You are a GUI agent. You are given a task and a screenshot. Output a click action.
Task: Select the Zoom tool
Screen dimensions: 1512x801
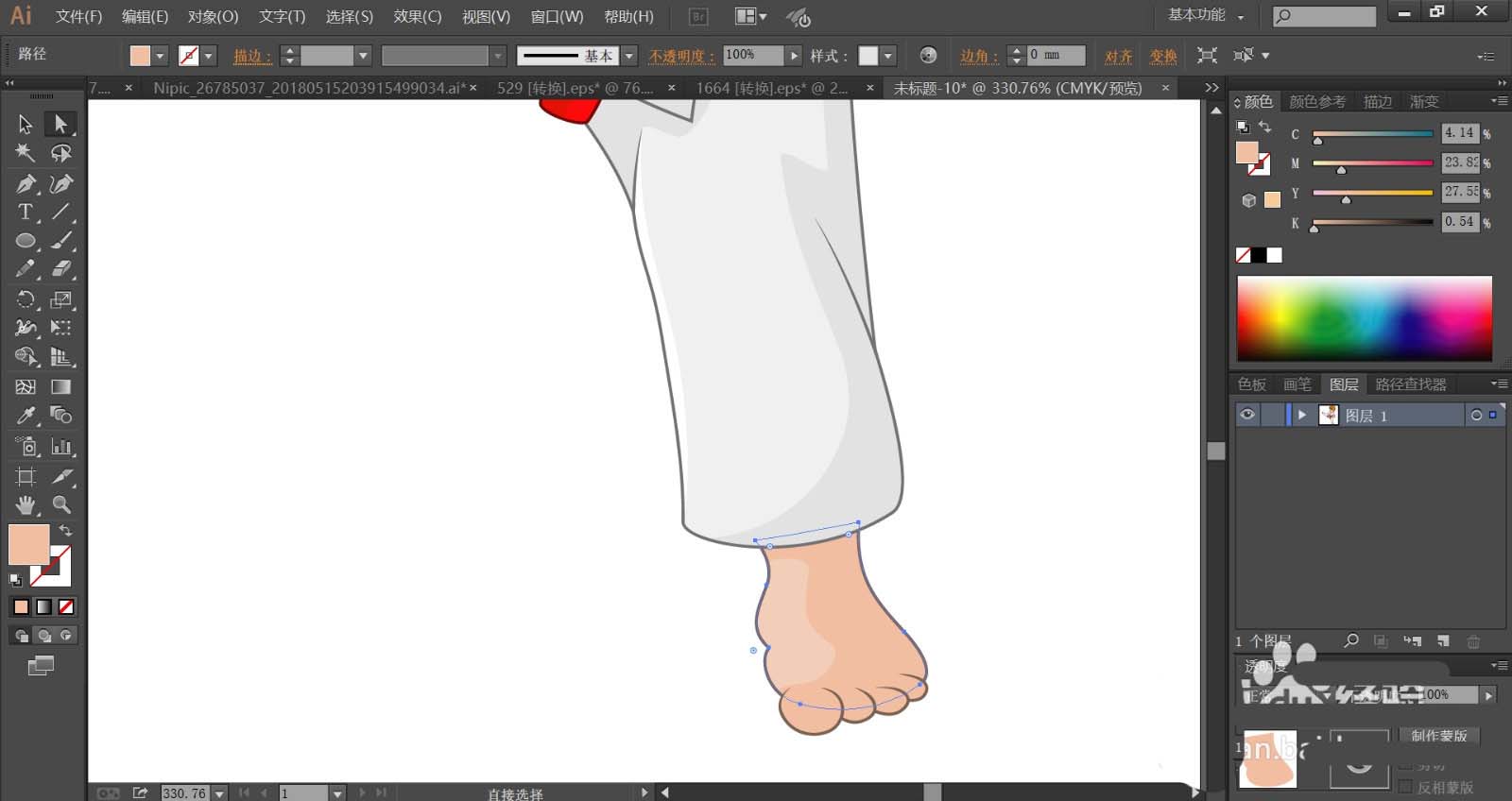click(x=60, y=504)
